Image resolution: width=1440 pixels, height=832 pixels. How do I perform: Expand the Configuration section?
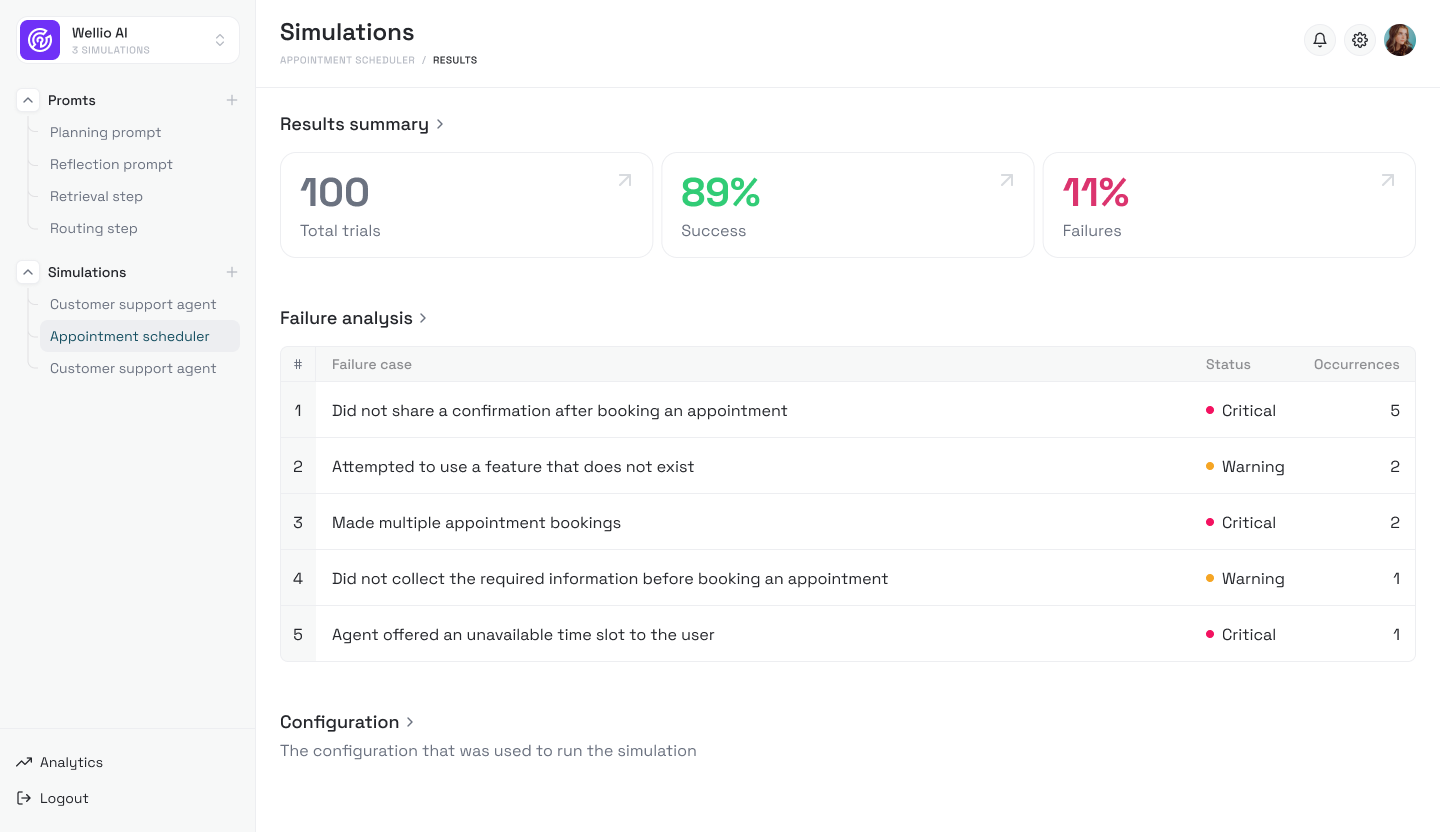tap(346, 722)
